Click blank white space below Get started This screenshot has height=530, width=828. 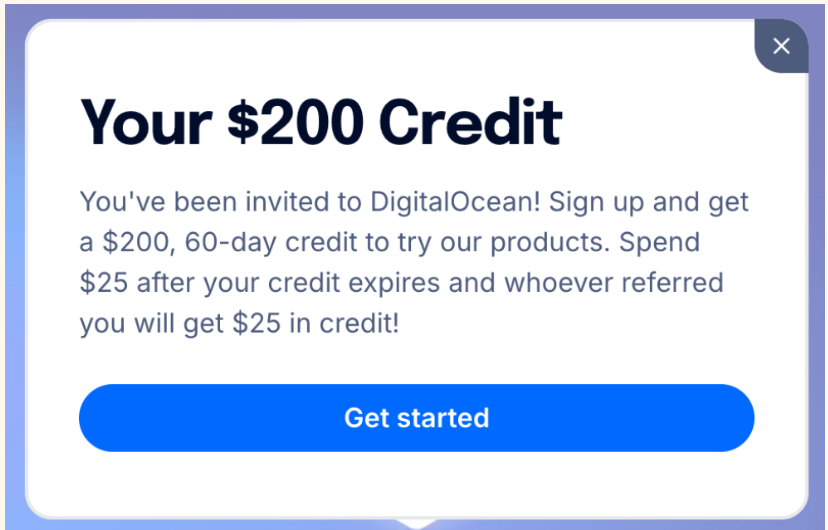[x=416, y=485]
